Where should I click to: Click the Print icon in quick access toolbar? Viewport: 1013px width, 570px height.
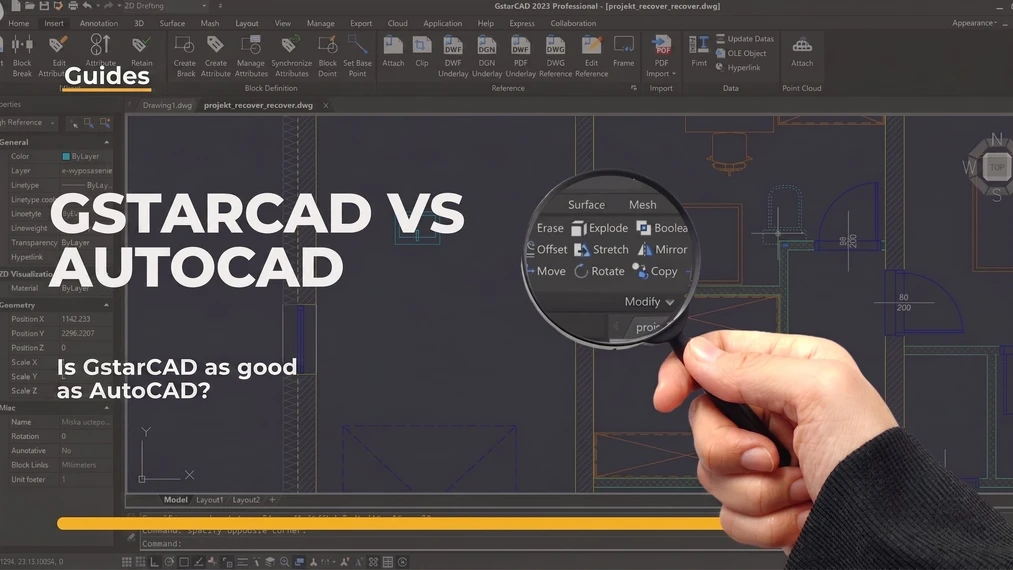point(72,6)
